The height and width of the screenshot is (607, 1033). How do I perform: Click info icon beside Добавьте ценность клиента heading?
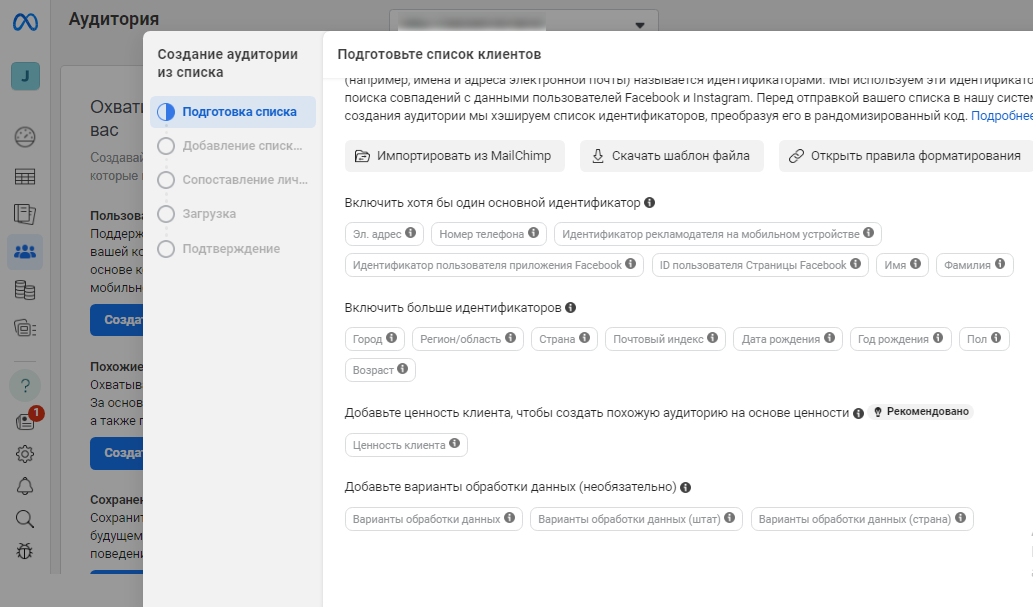pyautogui.click(x=858, y=413)
